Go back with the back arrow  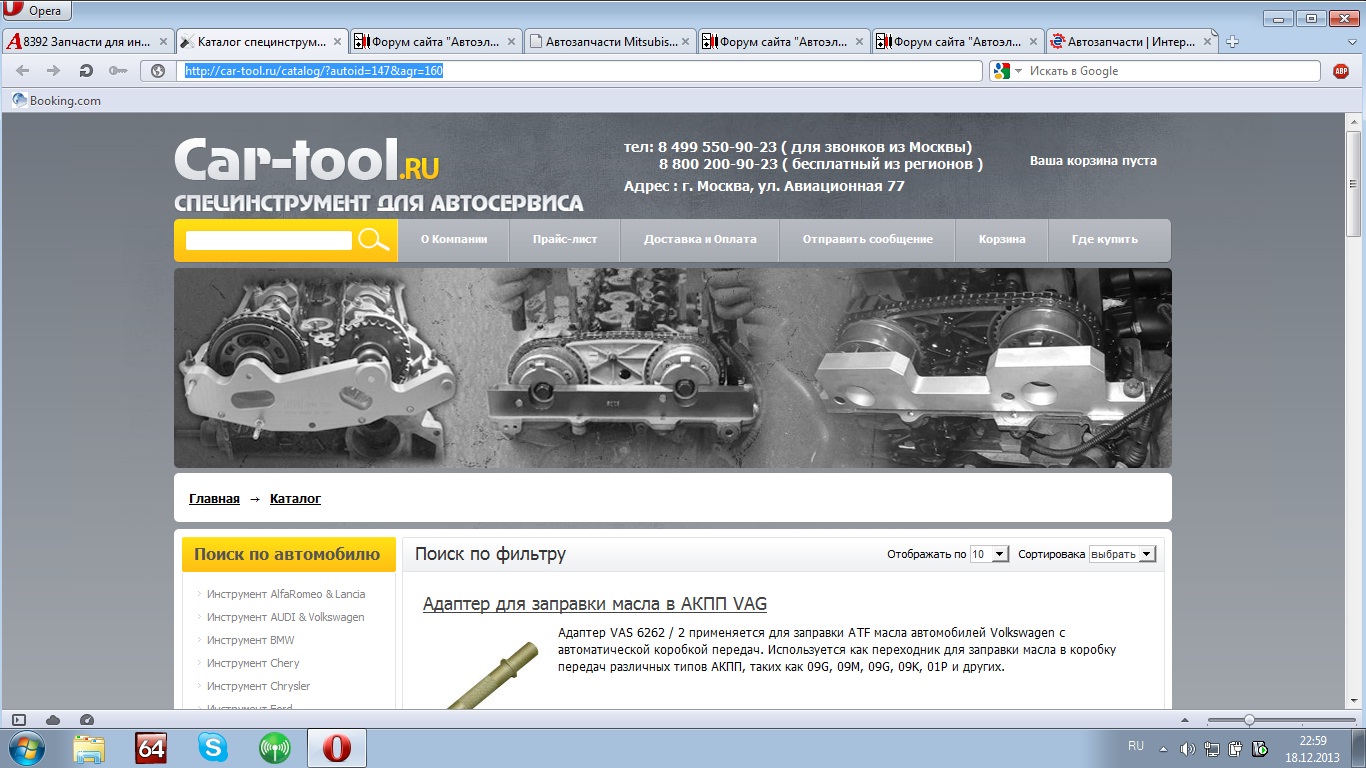23,71
